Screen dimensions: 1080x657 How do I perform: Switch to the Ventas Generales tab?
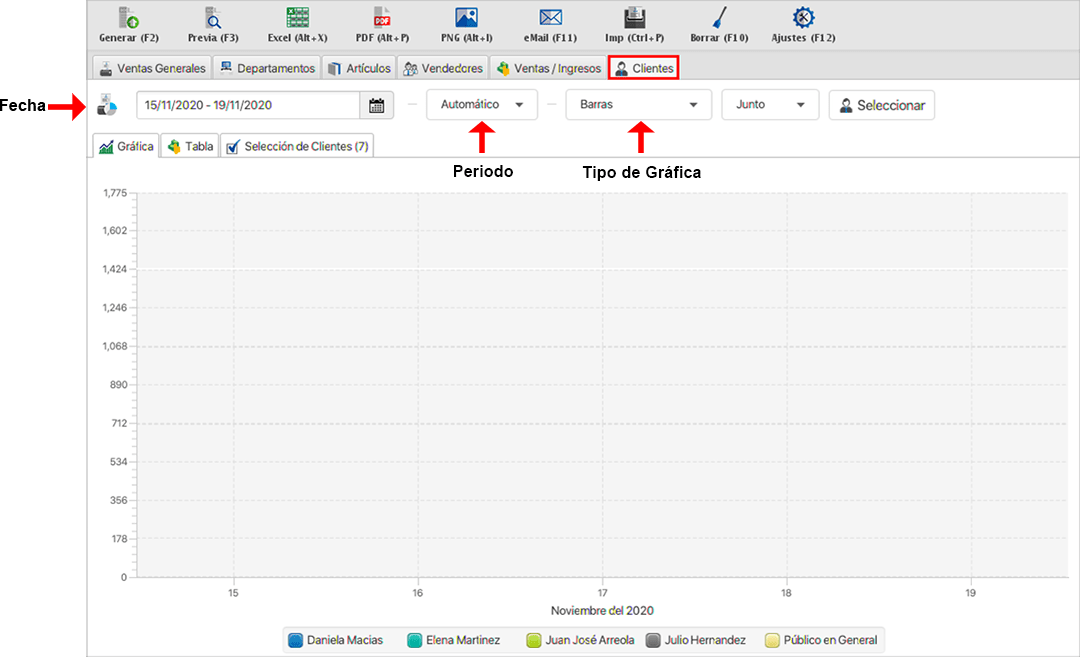point(152,68)
